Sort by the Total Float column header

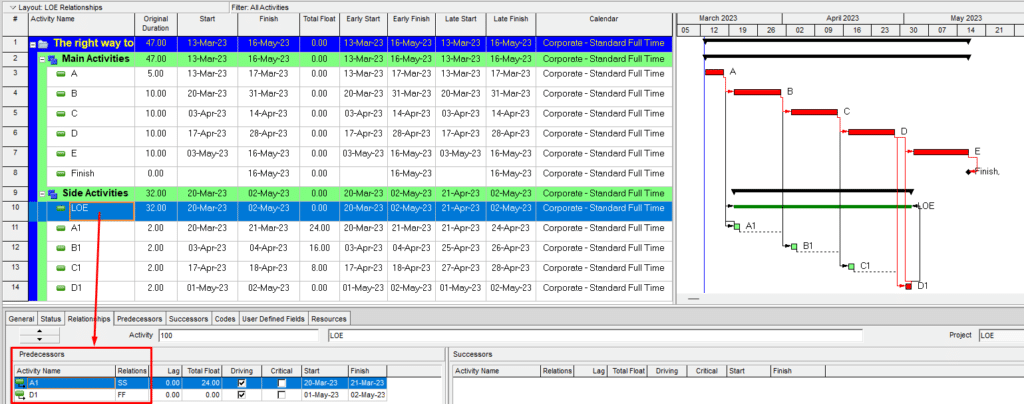coord(318,19)
